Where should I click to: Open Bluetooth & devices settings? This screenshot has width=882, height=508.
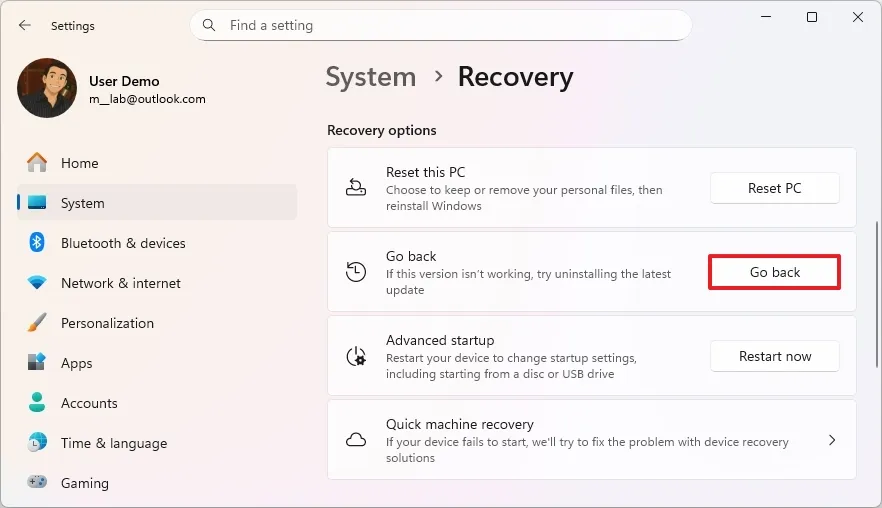157,242
